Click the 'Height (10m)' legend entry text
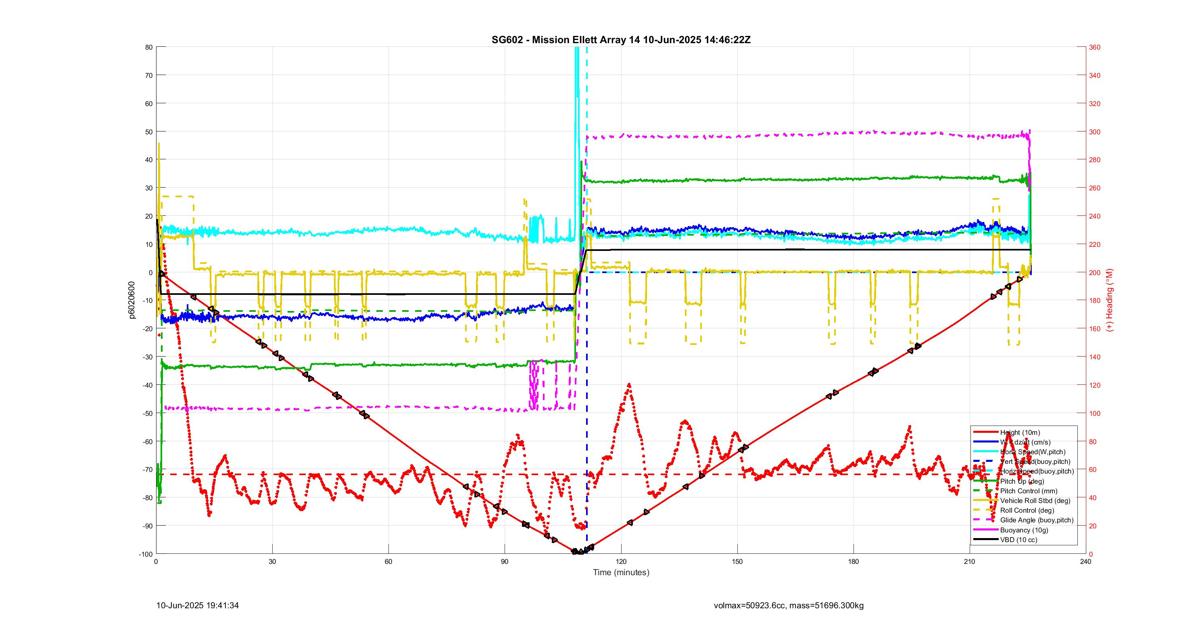The width and height of the screenshot is (1200, 622). coord(1022,431)
